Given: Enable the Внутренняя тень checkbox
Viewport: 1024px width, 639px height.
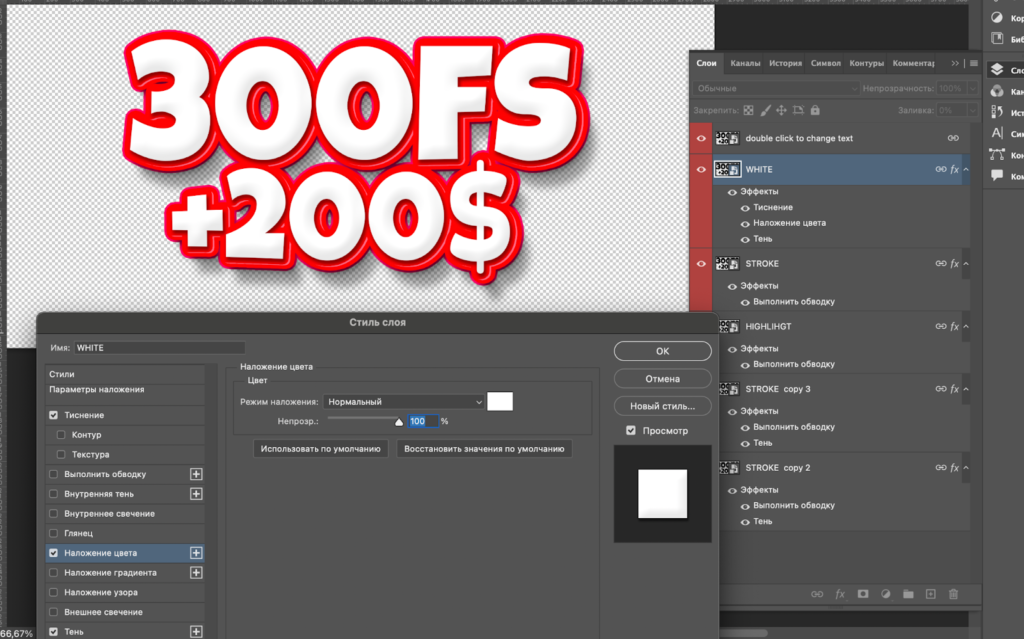Looking at the screenshot, I should (x=54, y=494).
